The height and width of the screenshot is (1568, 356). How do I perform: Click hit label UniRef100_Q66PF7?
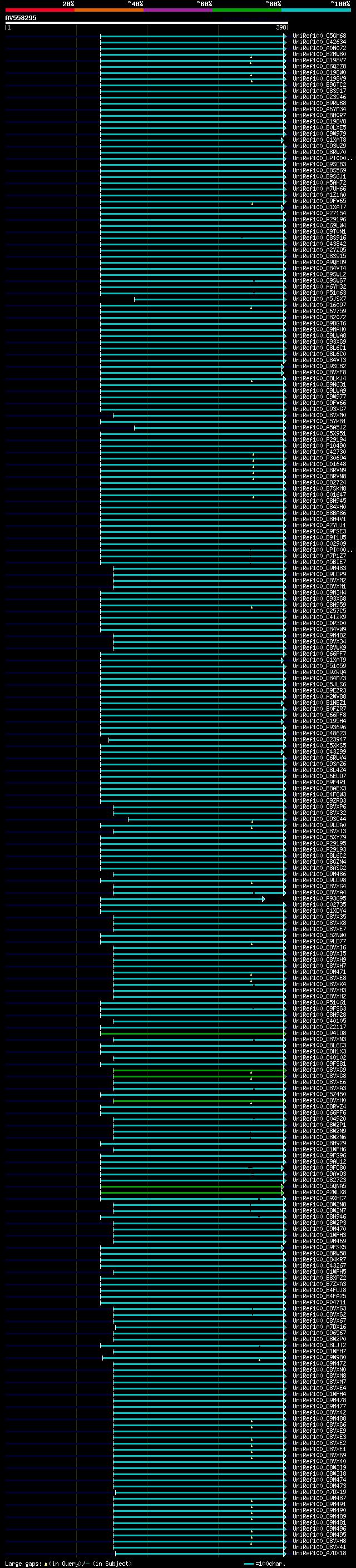(x=319, y=654)
